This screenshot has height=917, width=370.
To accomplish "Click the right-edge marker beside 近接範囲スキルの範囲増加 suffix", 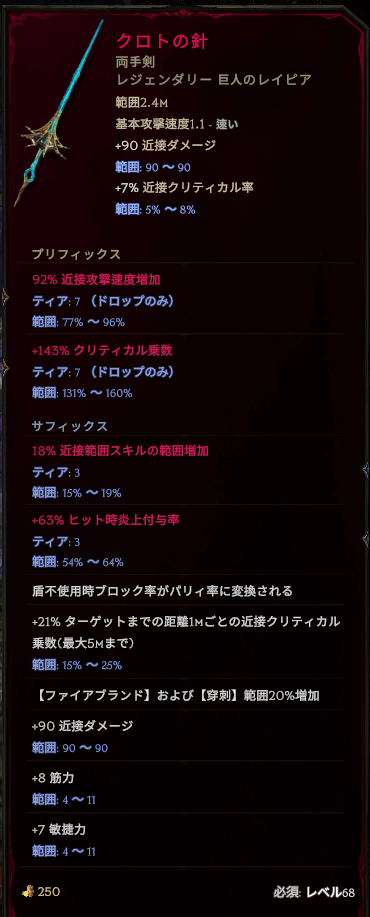I will 365,467.
